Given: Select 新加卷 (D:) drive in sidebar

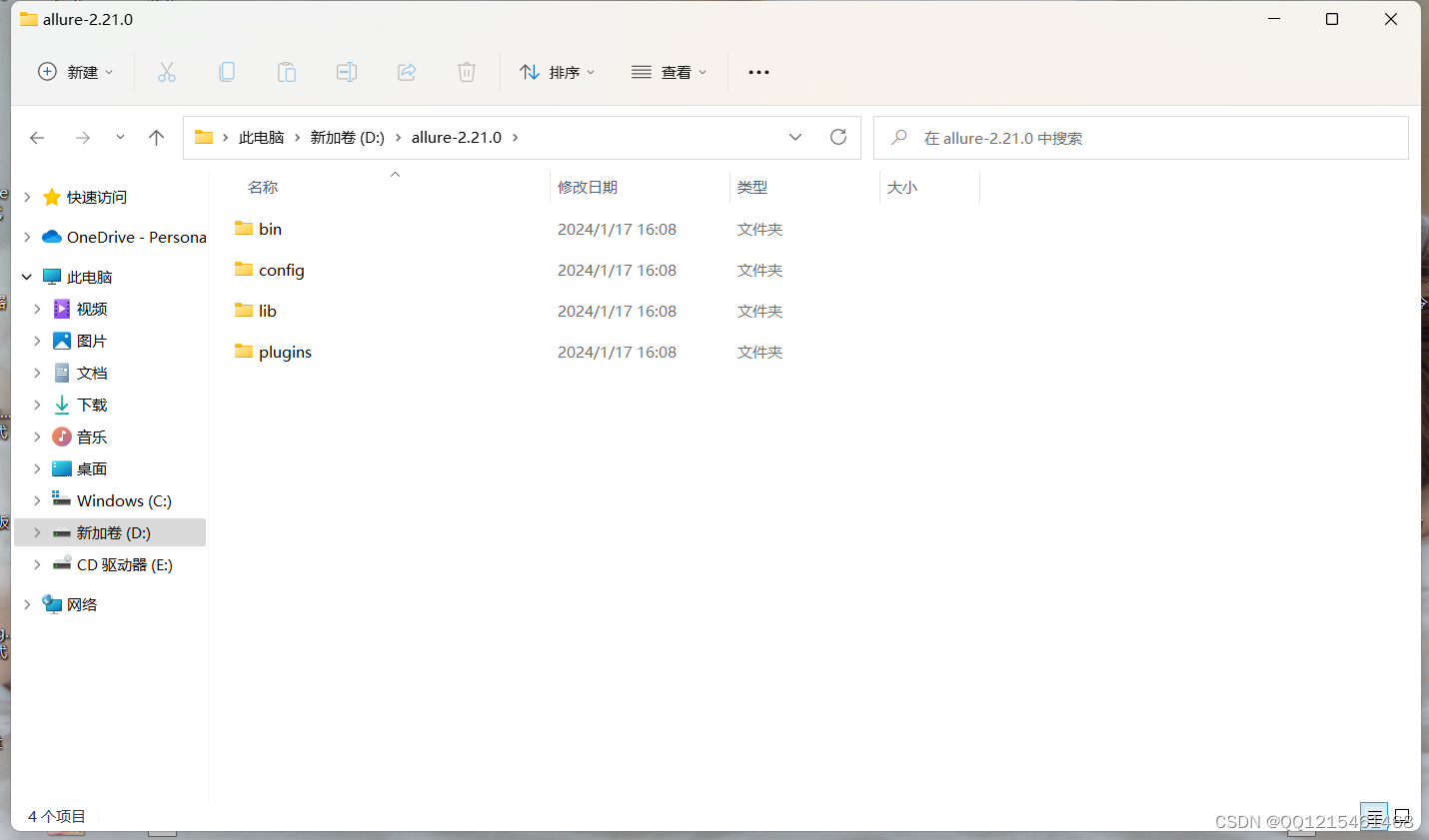Looking at the screenshot, I should pyautogui.click(x=114, y=532).
